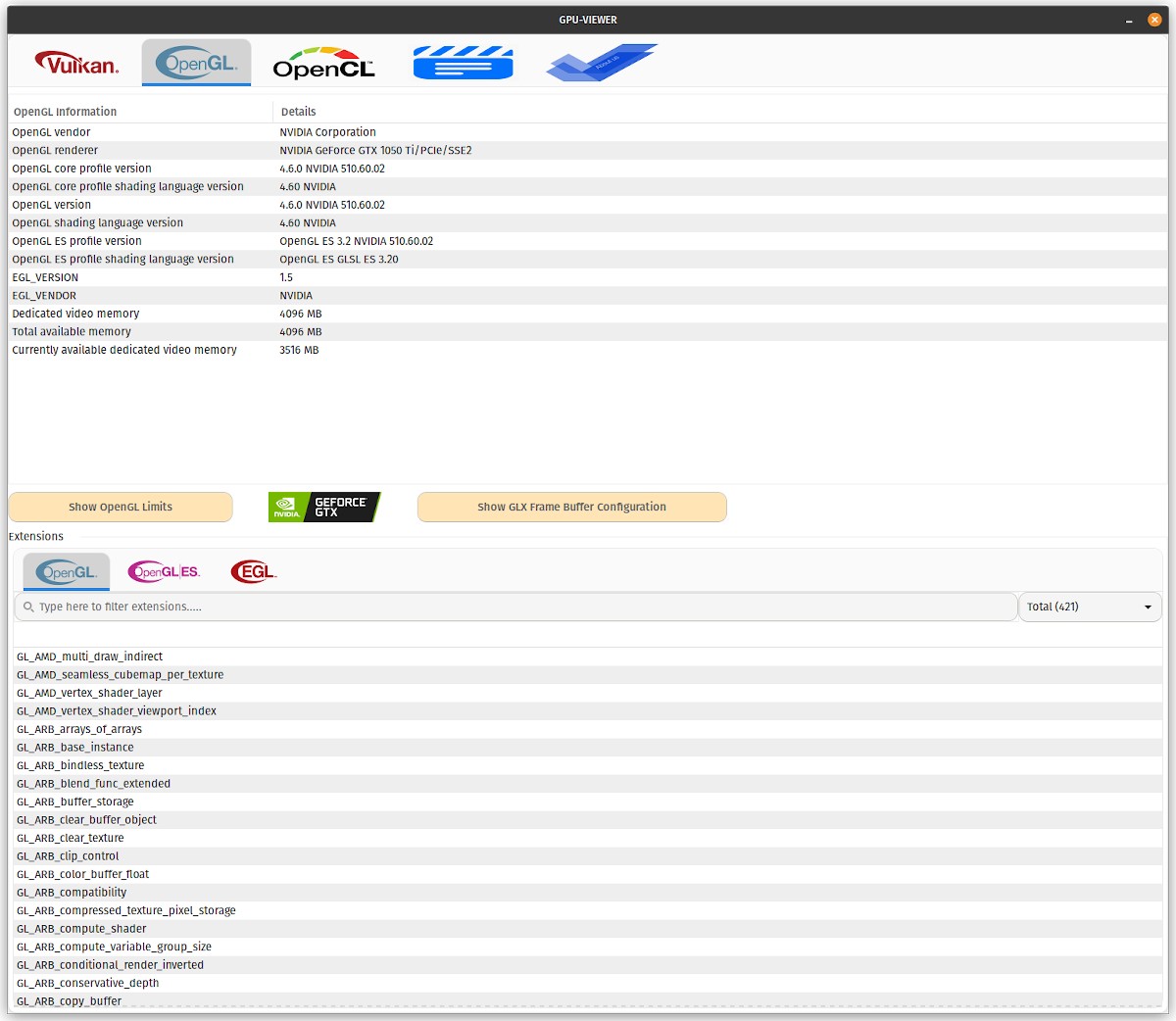Open the OpenCL tab

click(323, 64)
